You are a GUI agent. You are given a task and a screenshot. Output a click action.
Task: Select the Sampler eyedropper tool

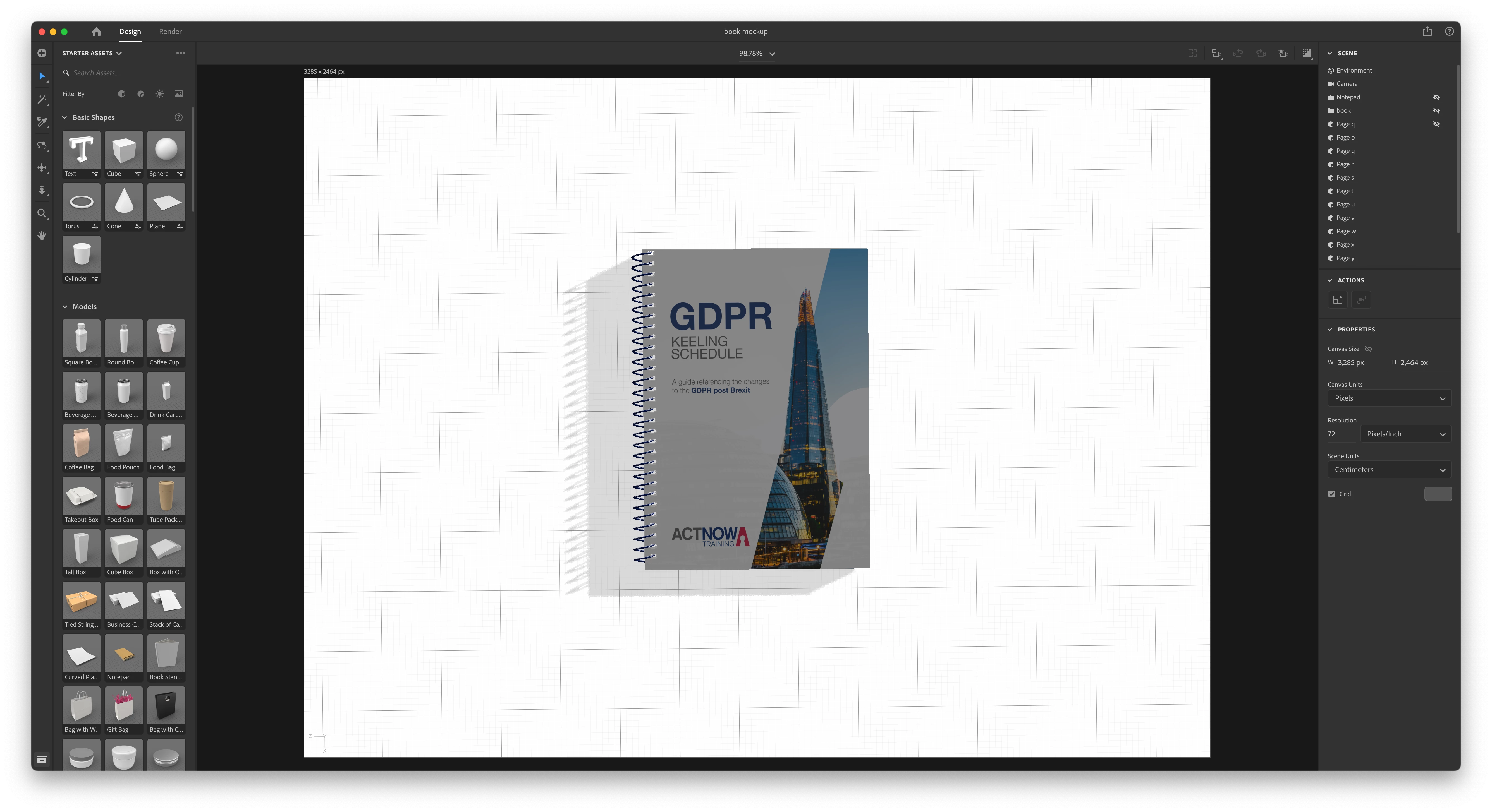click(x=42, y=122)
